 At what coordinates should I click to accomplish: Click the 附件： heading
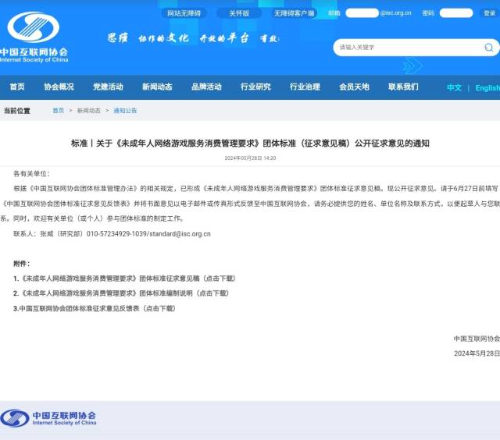22,264
